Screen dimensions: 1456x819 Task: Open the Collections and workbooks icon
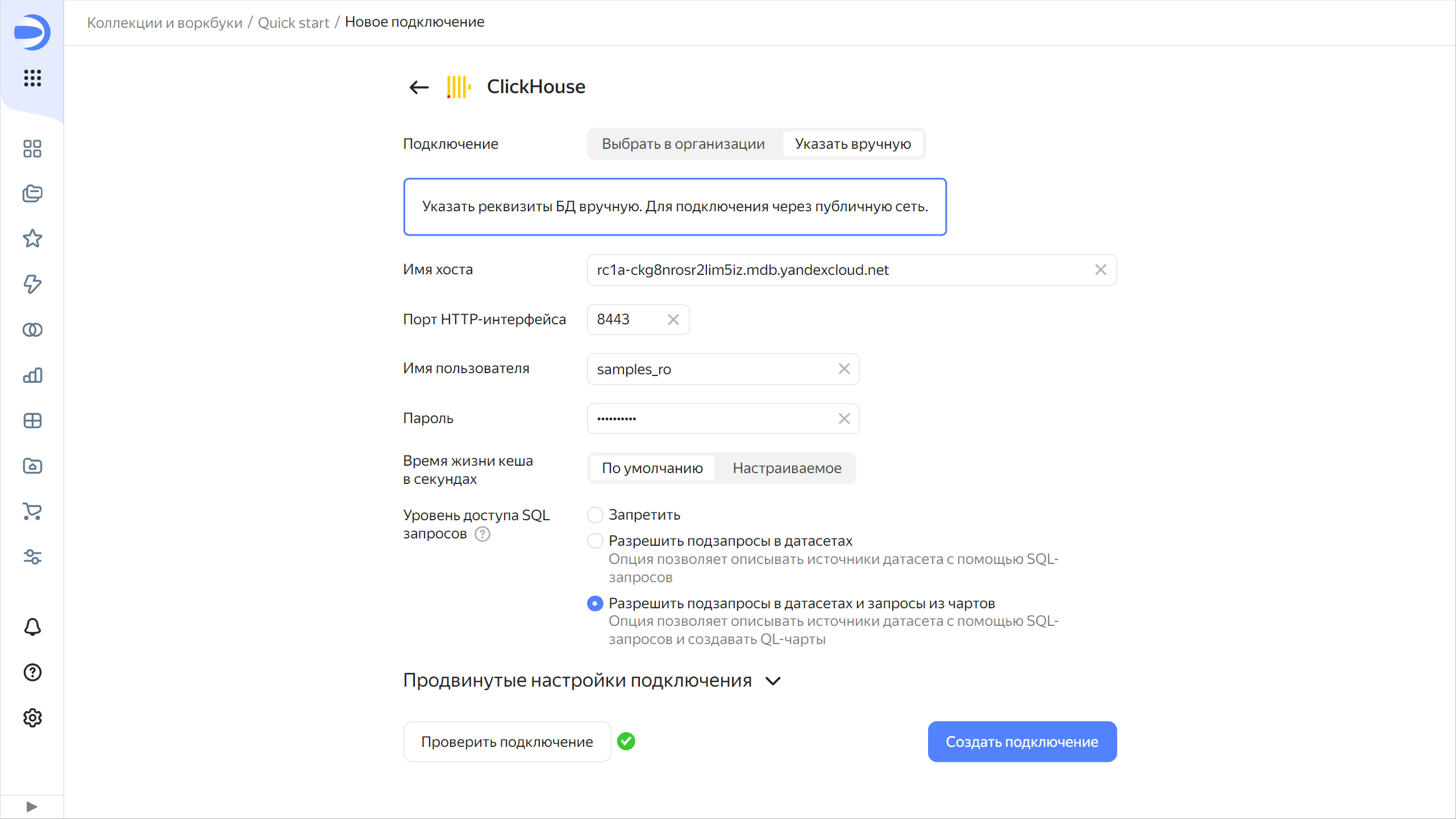tap(32, 194)
